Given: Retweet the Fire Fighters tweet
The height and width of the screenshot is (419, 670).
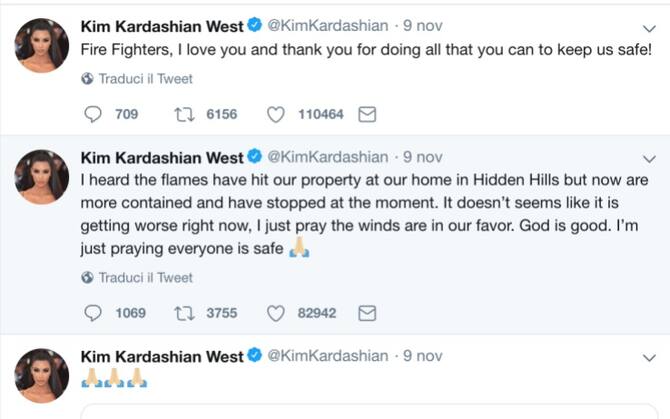Looking at the screenshot, I should (184, 114).
